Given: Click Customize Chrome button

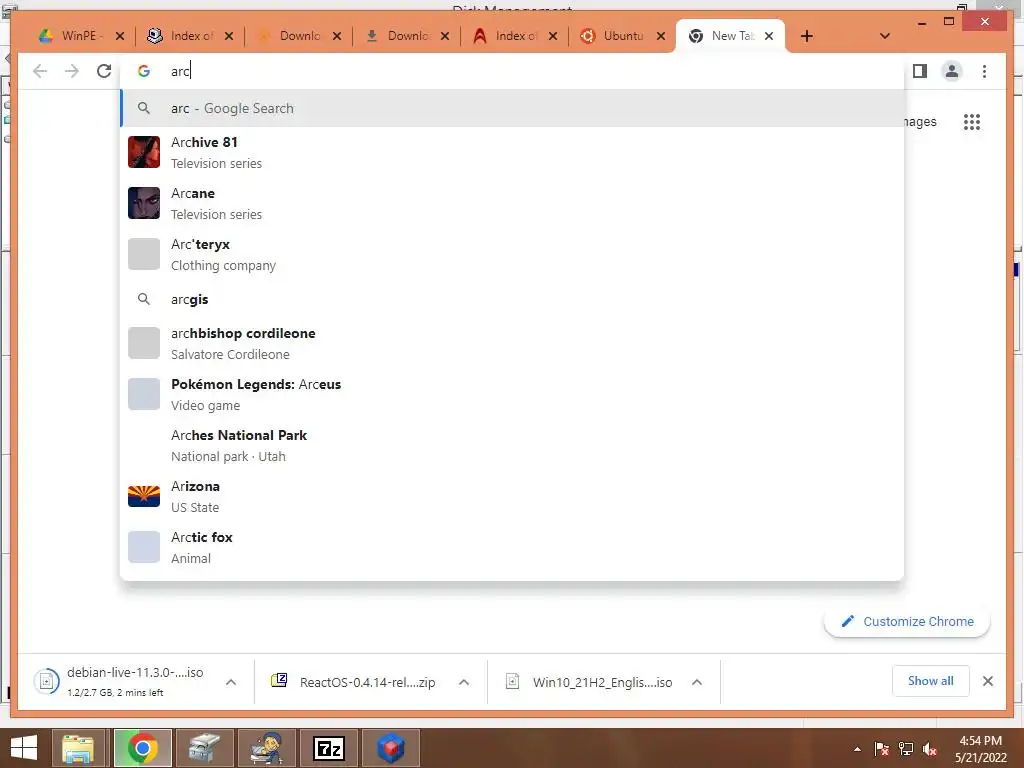Looking at the screenshot, I should tap(907, 621).
